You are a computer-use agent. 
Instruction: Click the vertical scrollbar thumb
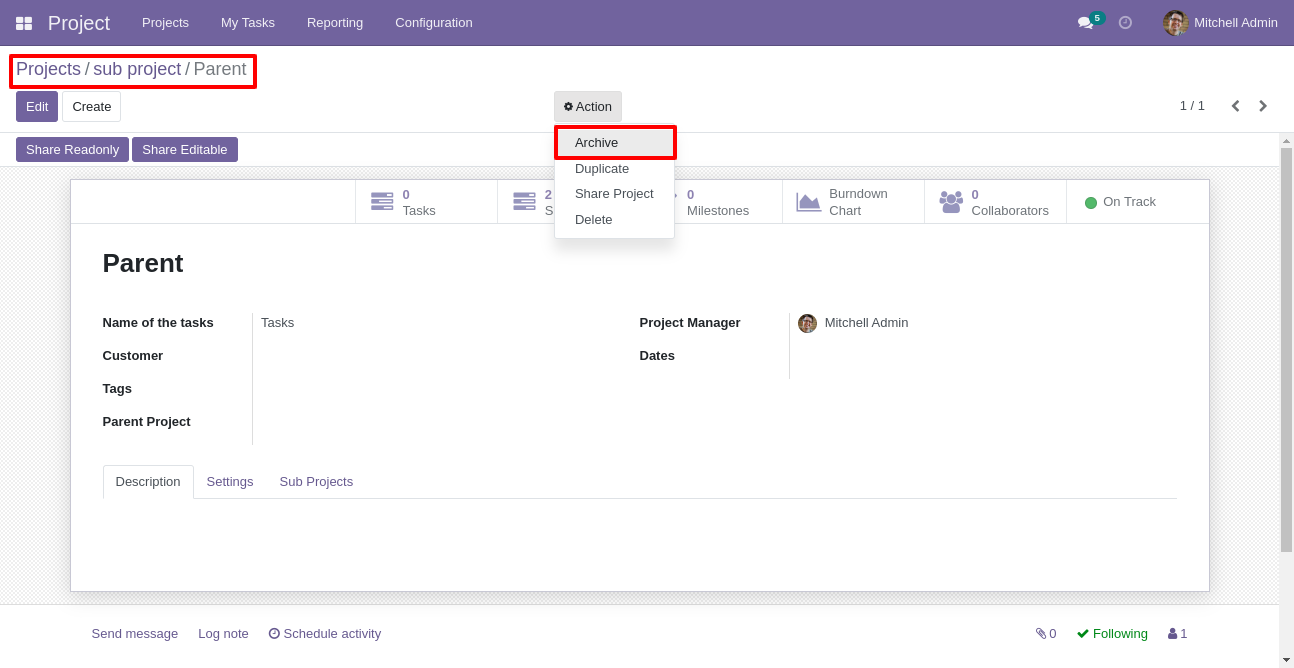click(1286, 350)
